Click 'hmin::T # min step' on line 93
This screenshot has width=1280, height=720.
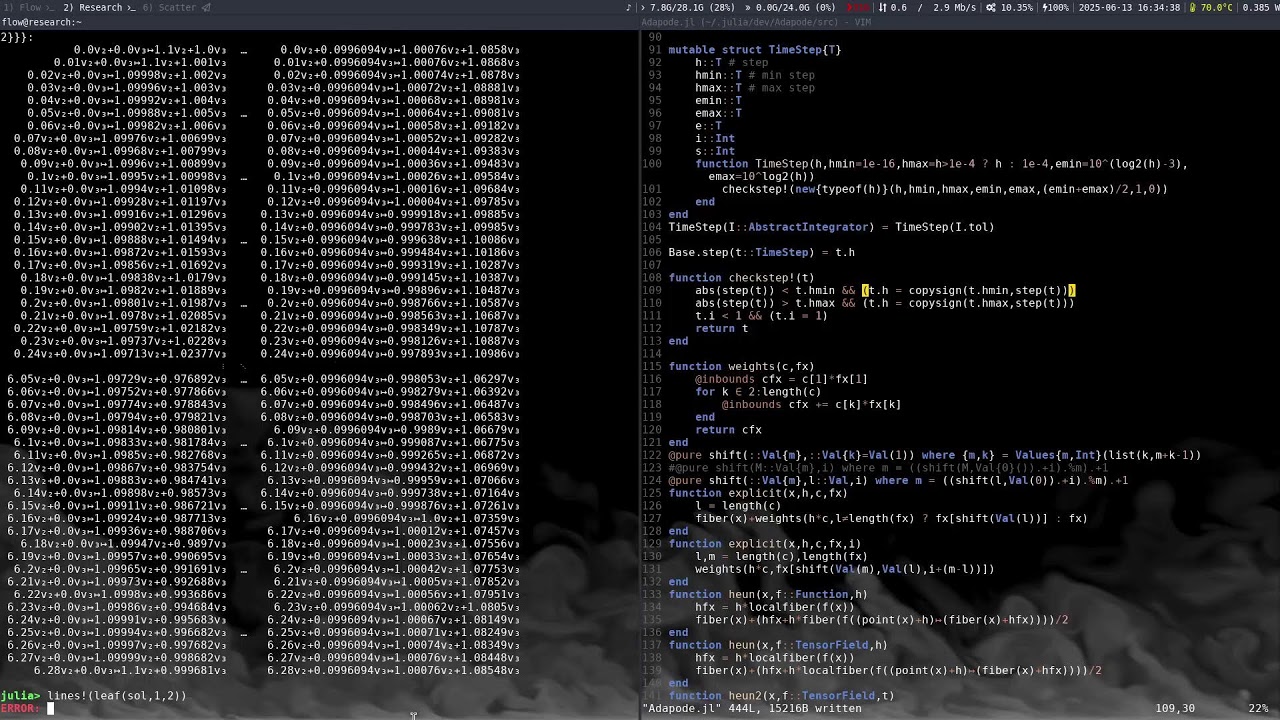coord(755,75)
